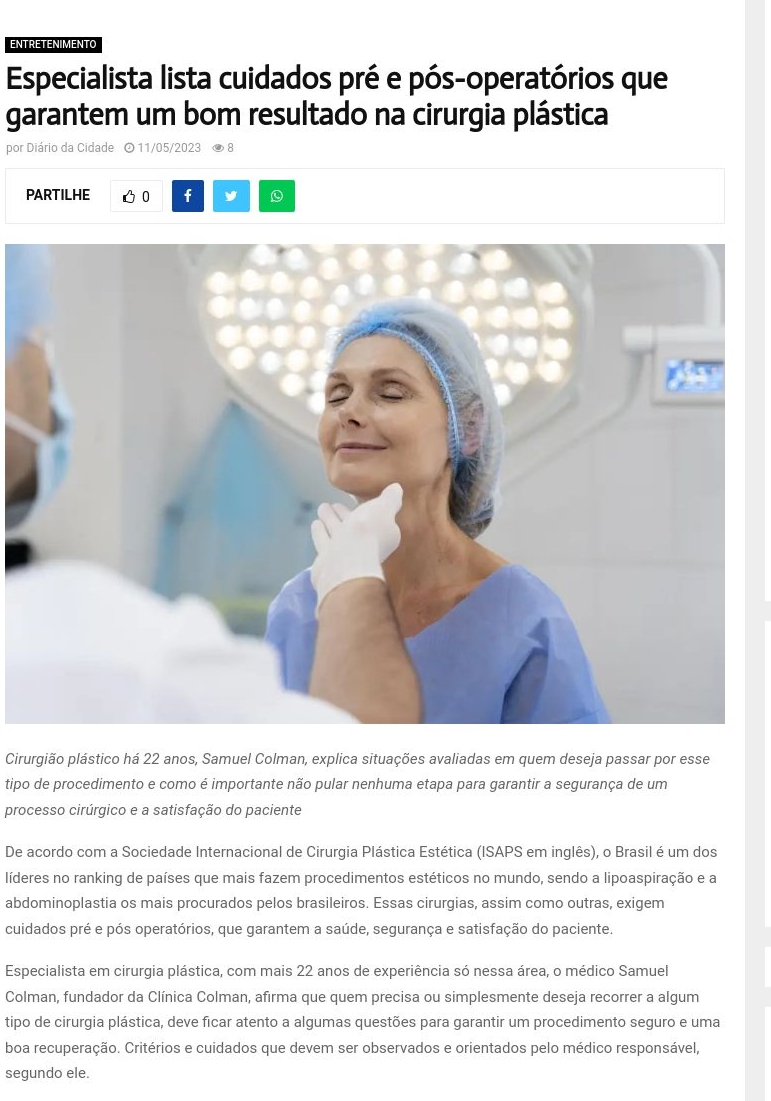
Task: Open author link Diário da Cidade
Action: [x=70, y=147]
